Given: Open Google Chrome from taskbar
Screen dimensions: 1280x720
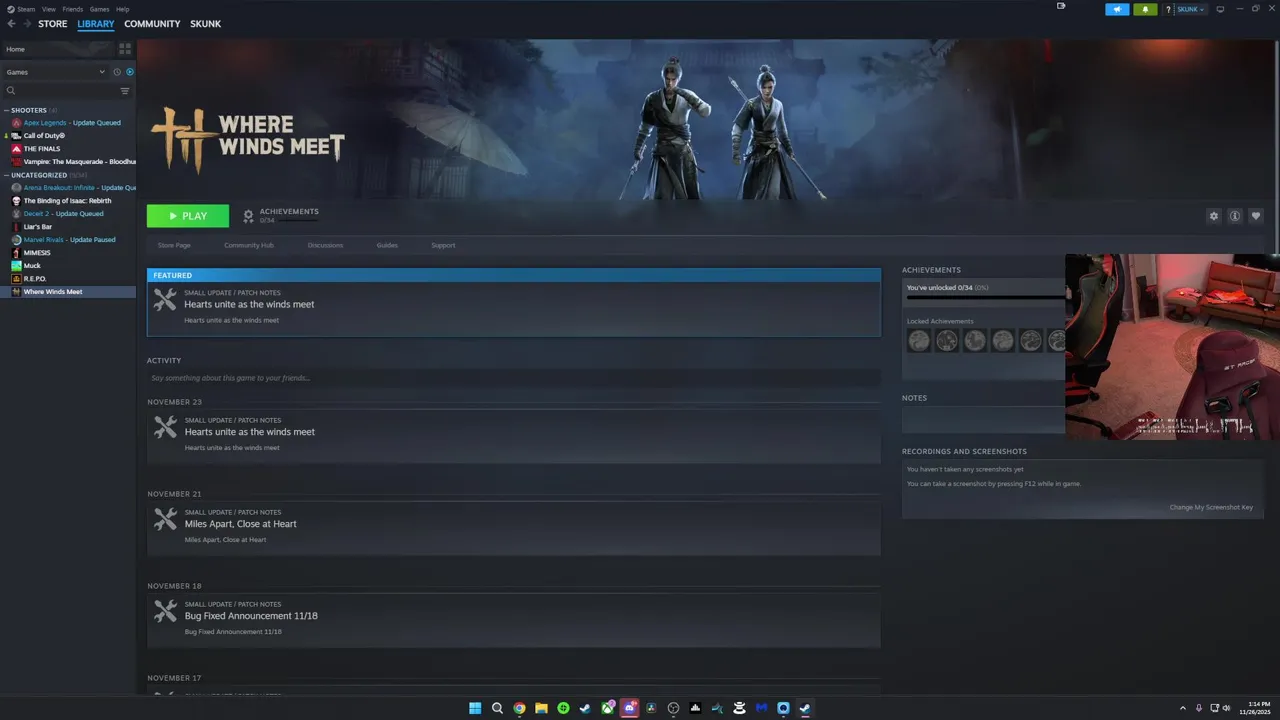Looking at the screenshot, I should (x=519, y=708).
